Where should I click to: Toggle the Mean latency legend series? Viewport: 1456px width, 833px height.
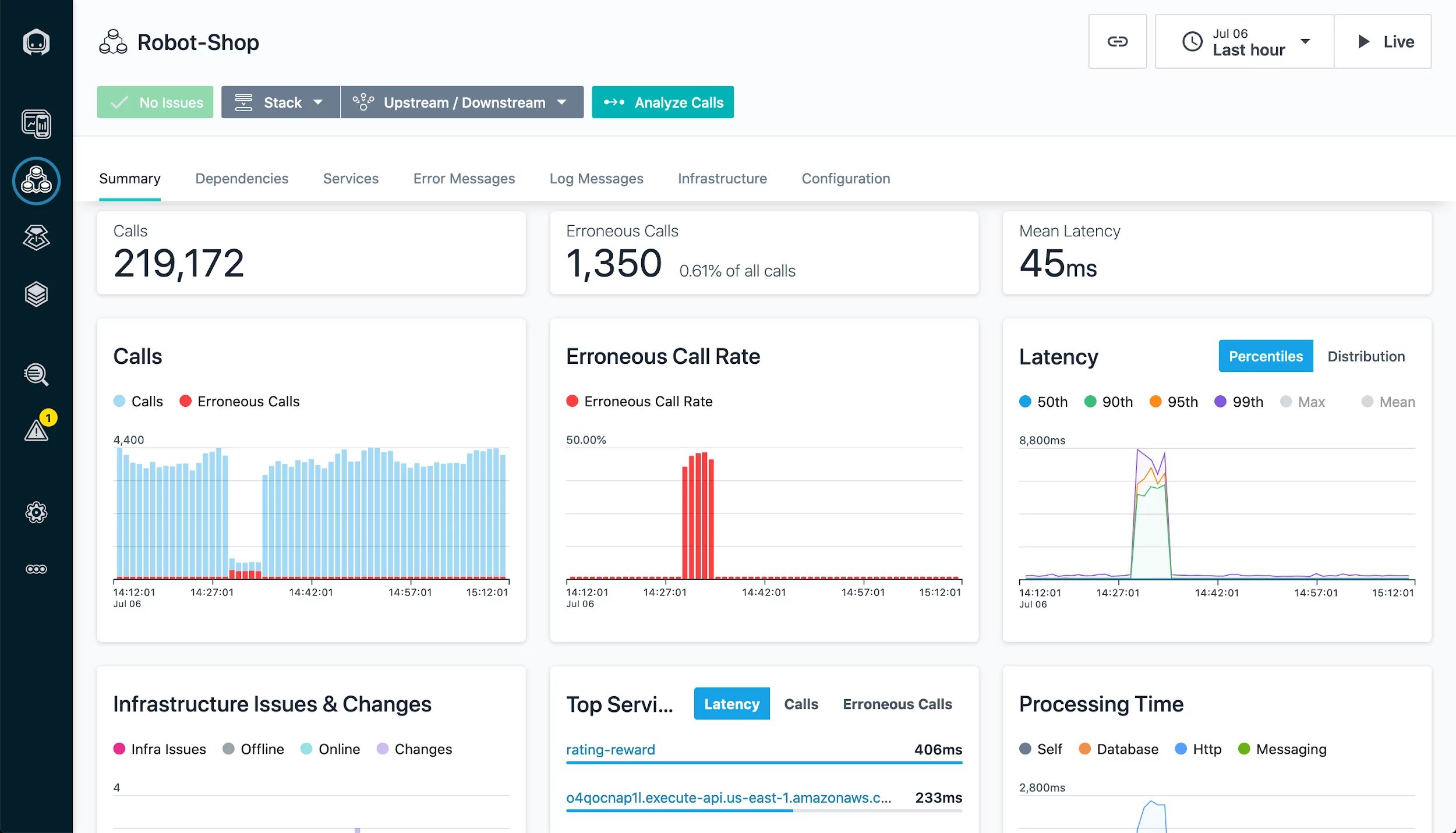tap(1388, 402)
